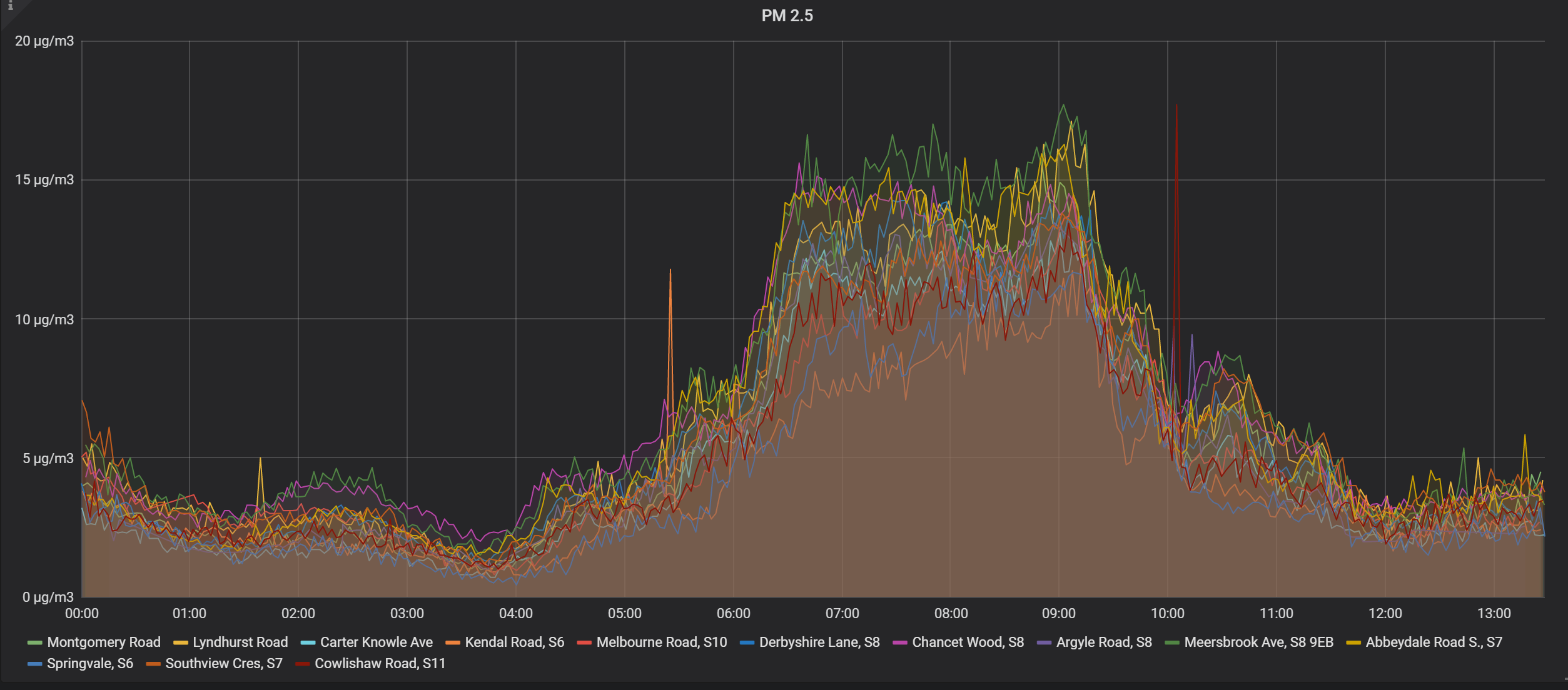Click the Cowlishaw Road, S11 legend label
Viewport: 1568px width, 690px height.
coord(380,663)
